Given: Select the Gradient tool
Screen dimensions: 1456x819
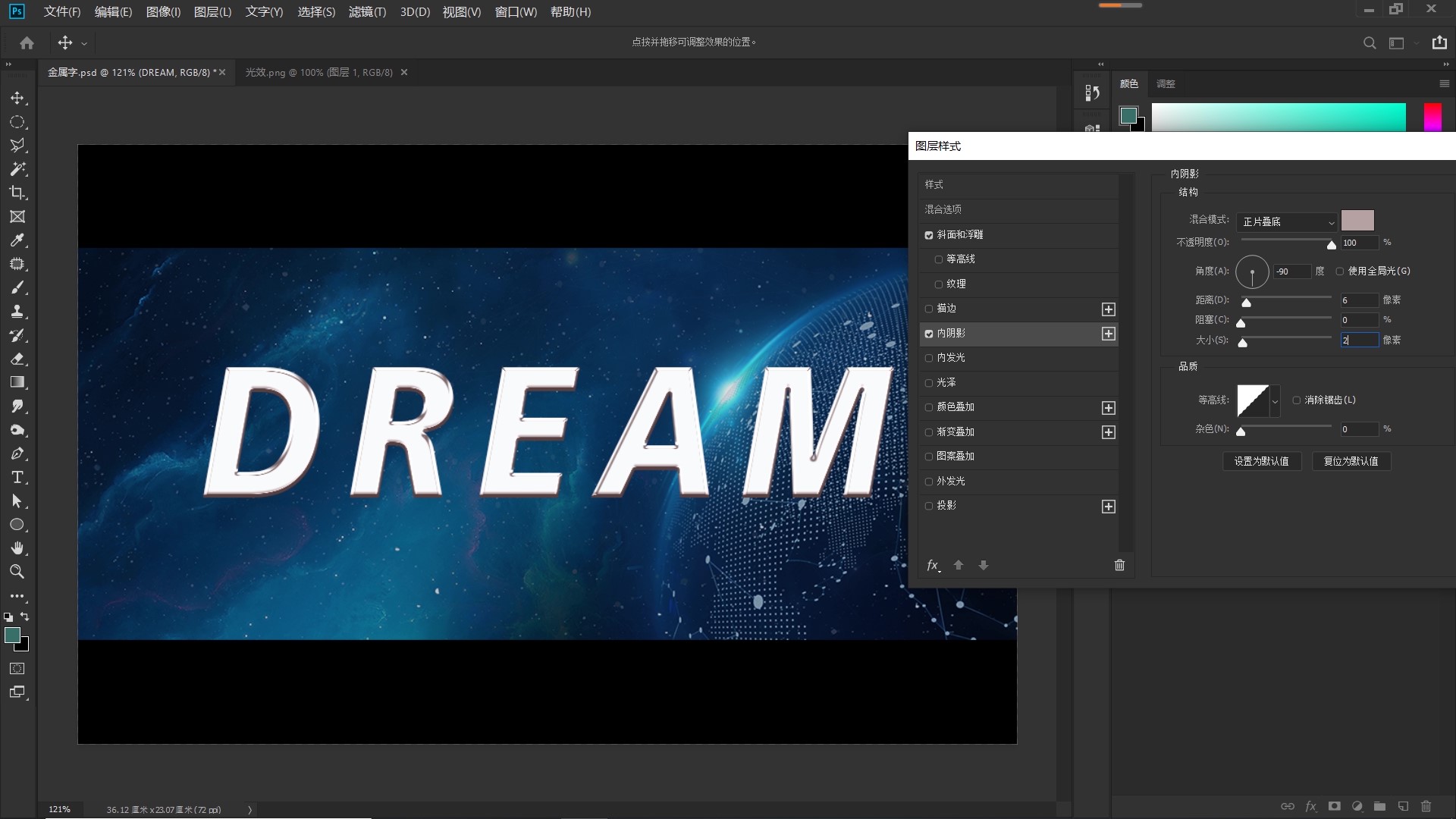Looking at the screenshot, I should 17,382.
